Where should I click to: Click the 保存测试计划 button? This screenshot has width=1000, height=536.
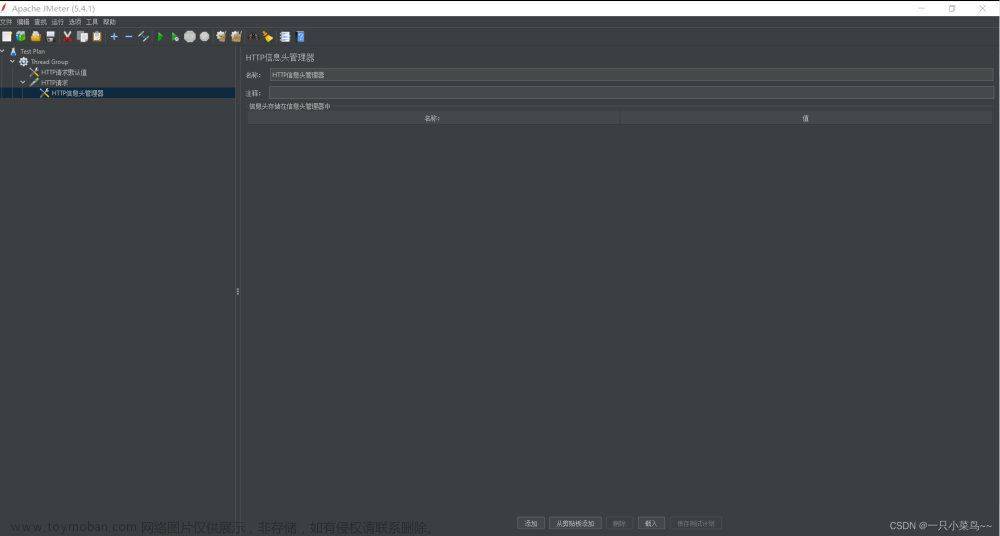(696, 523)
